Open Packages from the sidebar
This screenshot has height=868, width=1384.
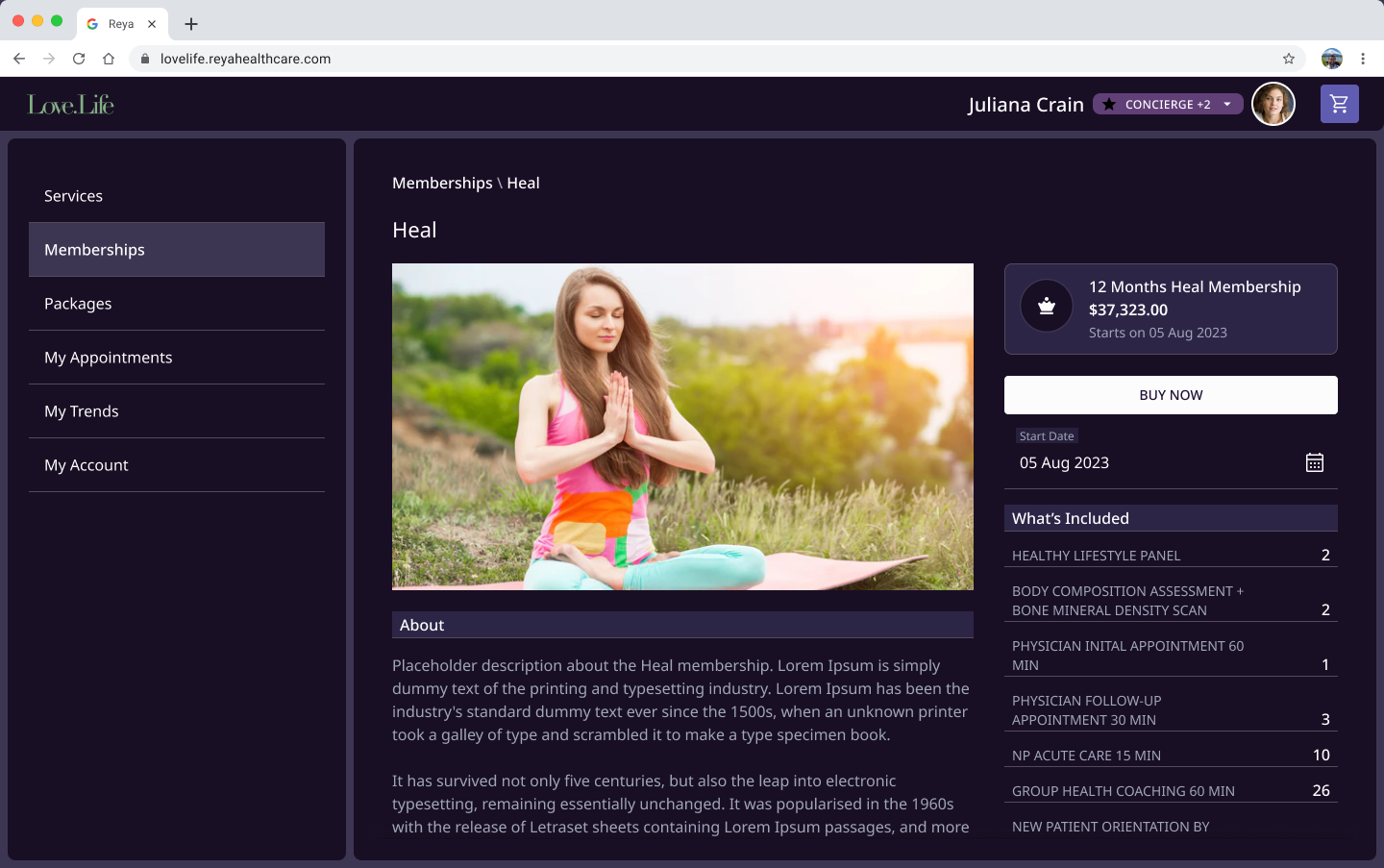tap(78, 304)
